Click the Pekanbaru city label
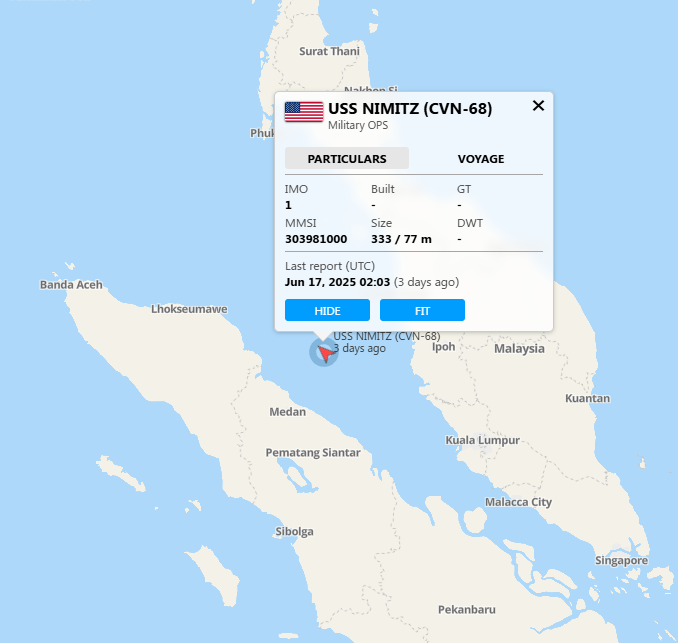678x643 pixels. 467,610
